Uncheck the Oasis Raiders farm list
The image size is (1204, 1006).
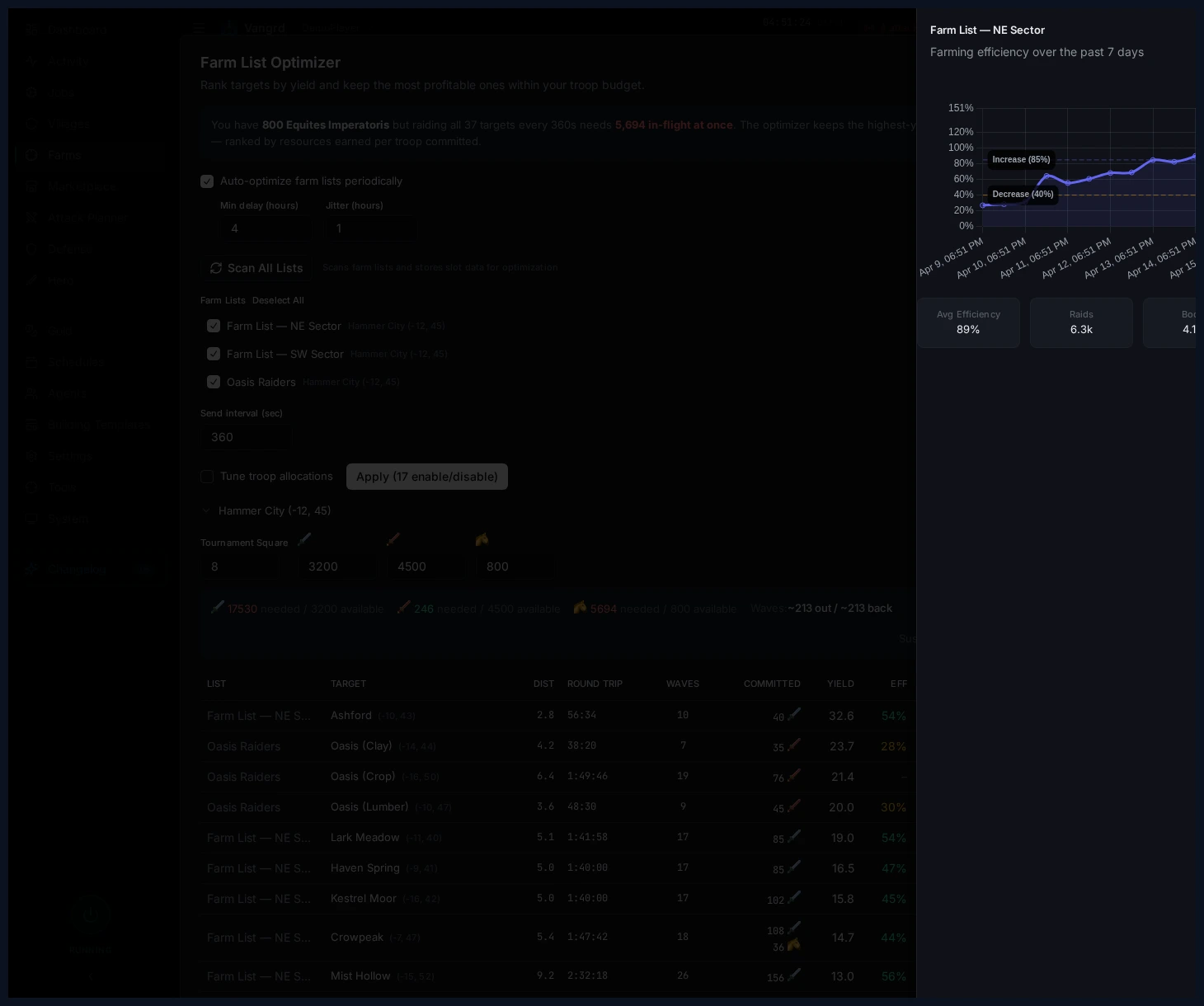point(214,382)
